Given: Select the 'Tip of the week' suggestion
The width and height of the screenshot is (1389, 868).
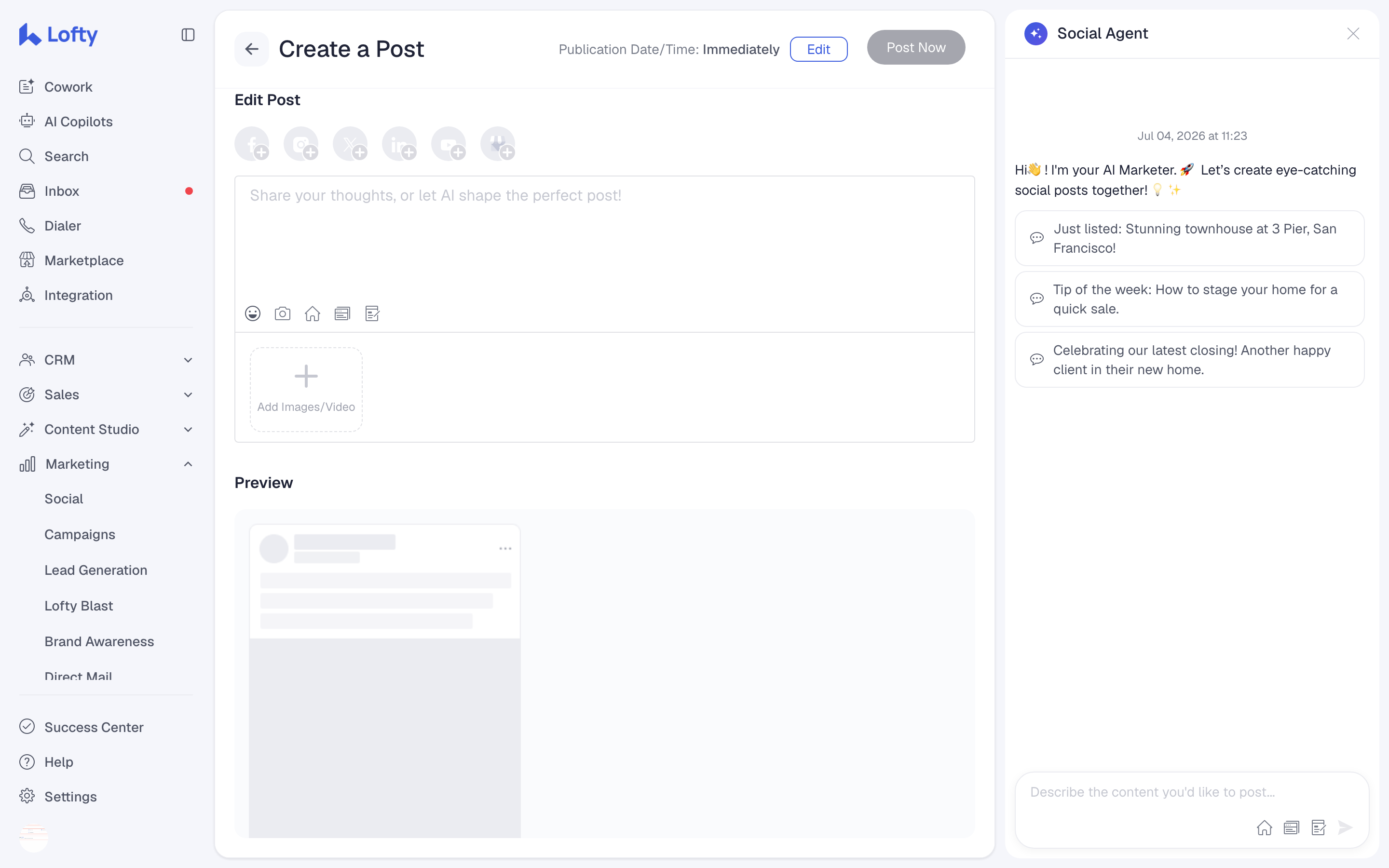Looking at the screenshot, I should (x=1189, y=299).
